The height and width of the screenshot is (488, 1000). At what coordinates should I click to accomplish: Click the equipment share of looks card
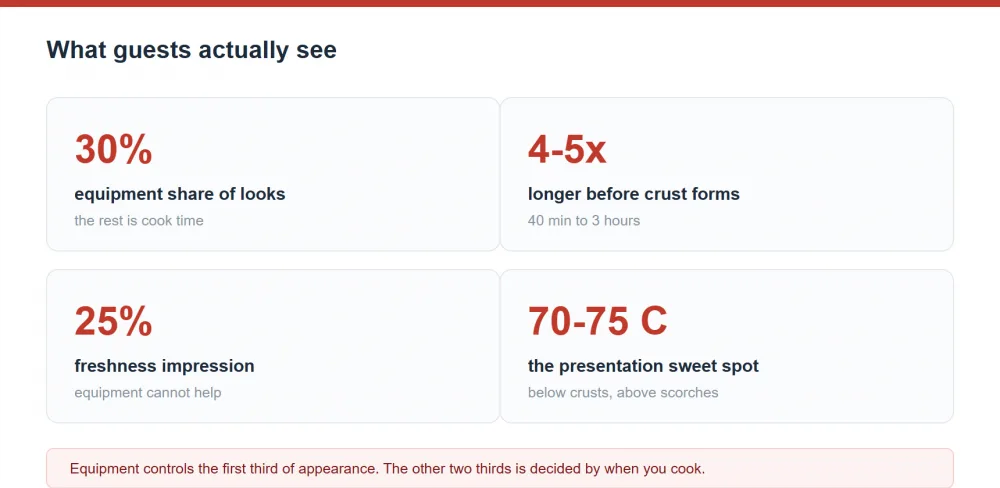click(x=273, y=174)
